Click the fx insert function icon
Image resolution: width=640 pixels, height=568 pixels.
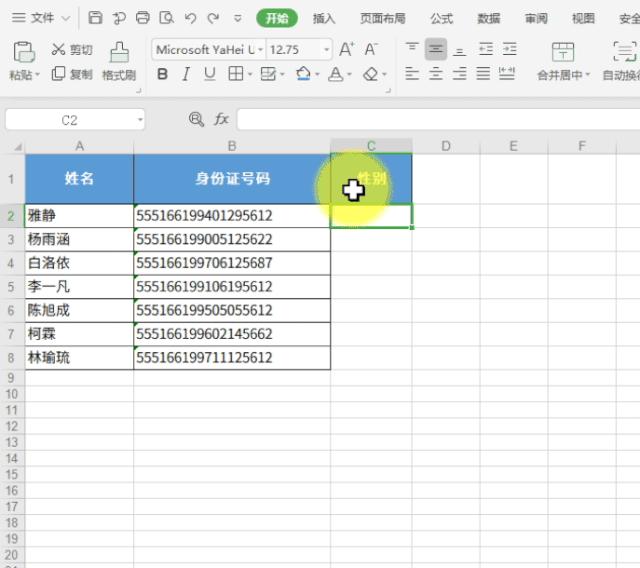221,119
